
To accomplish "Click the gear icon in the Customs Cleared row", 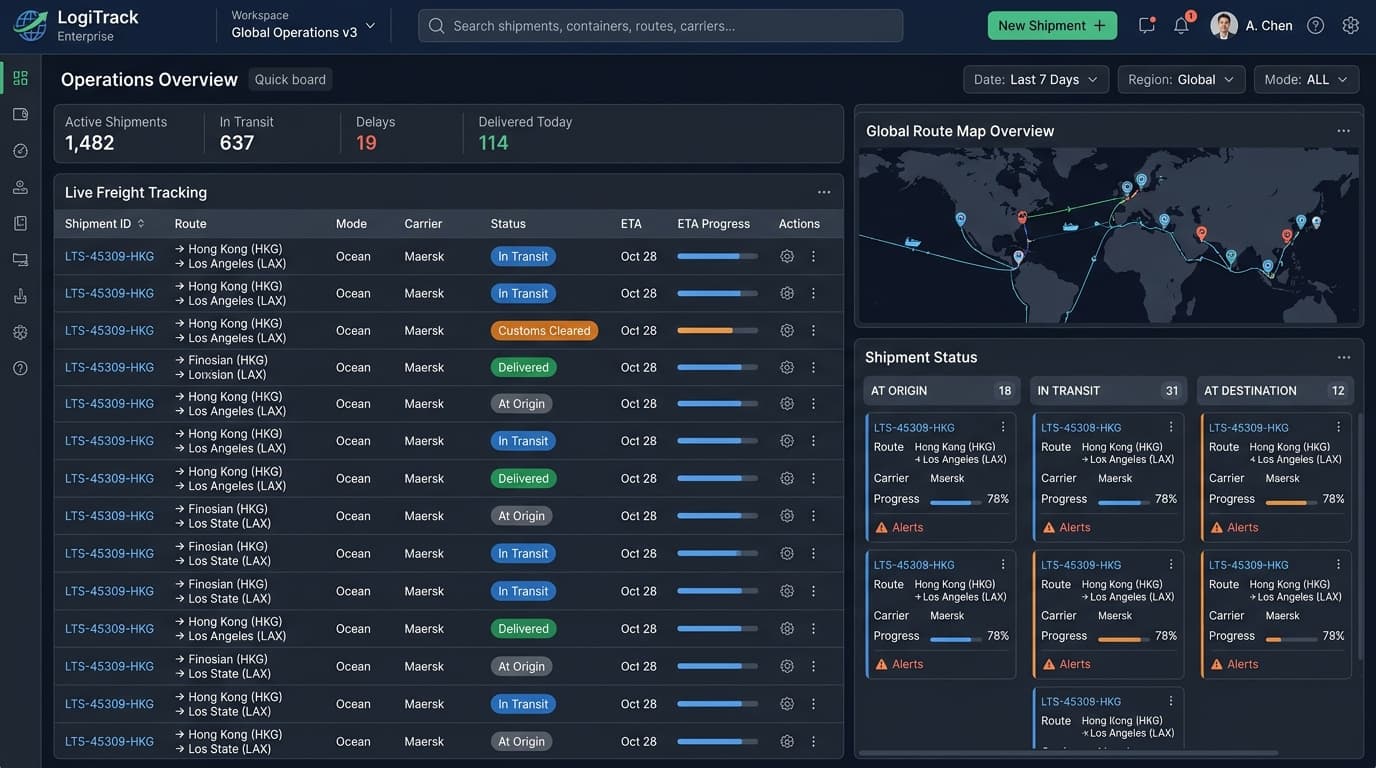I will click(787, 330).
